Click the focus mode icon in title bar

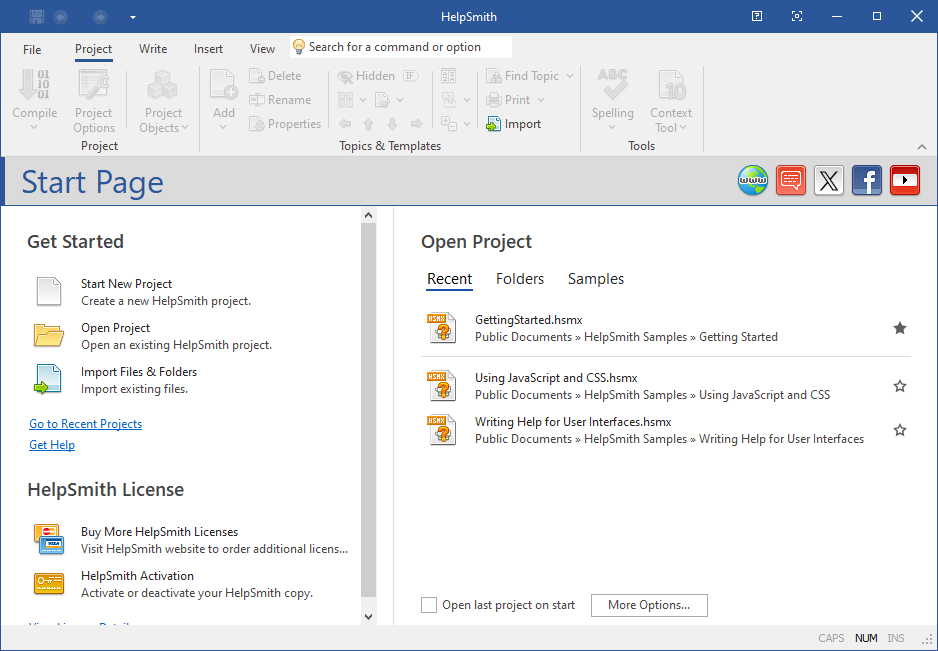(797, 16)
